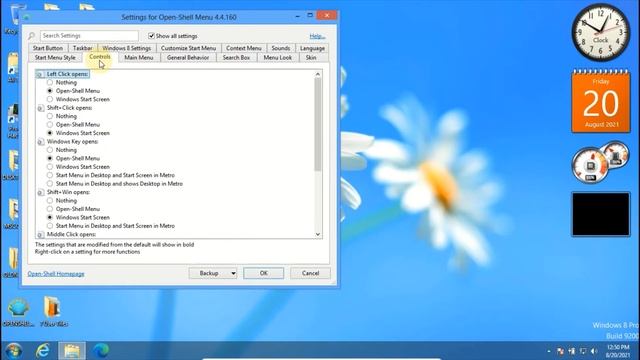640x360 pixels.
Task: Click the settings list scroll down arrow
Action: click(318, 234)
